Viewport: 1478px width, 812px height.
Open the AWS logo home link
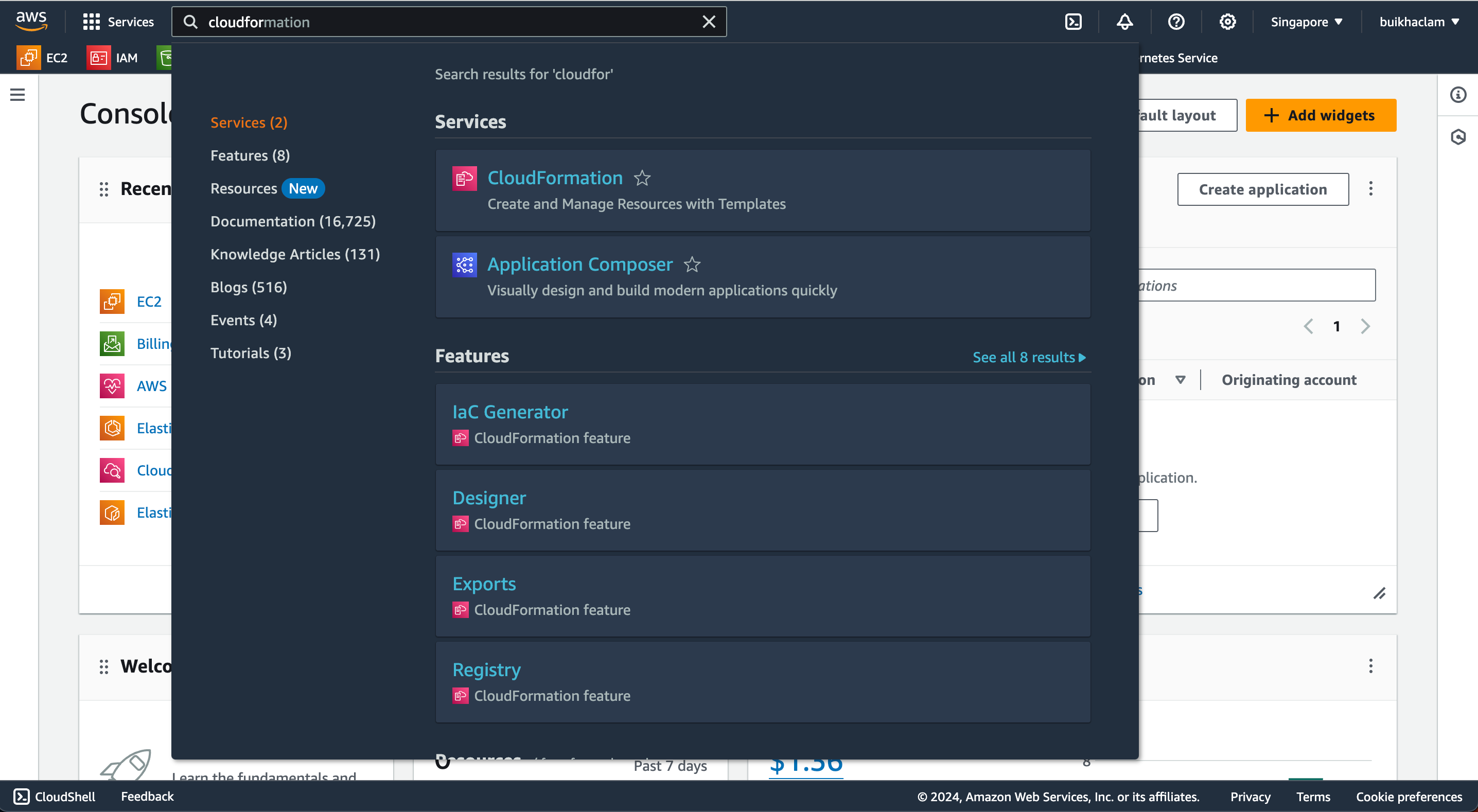[x=31, y=21]
